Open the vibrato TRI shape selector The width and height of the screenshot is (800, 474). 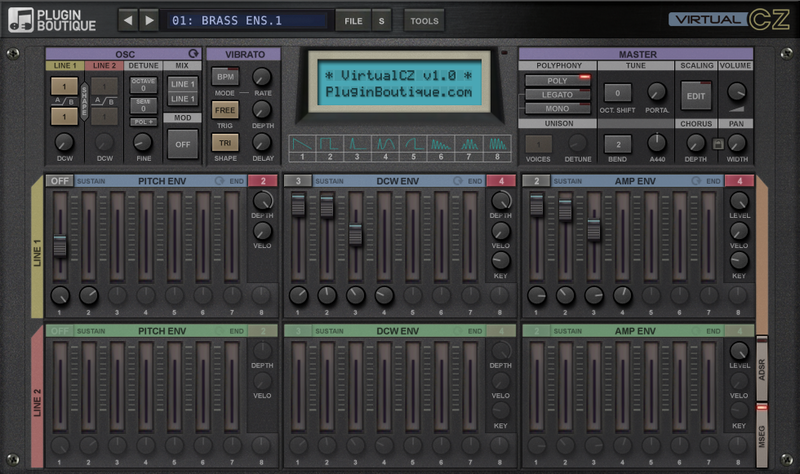click(x=224, y=143)
